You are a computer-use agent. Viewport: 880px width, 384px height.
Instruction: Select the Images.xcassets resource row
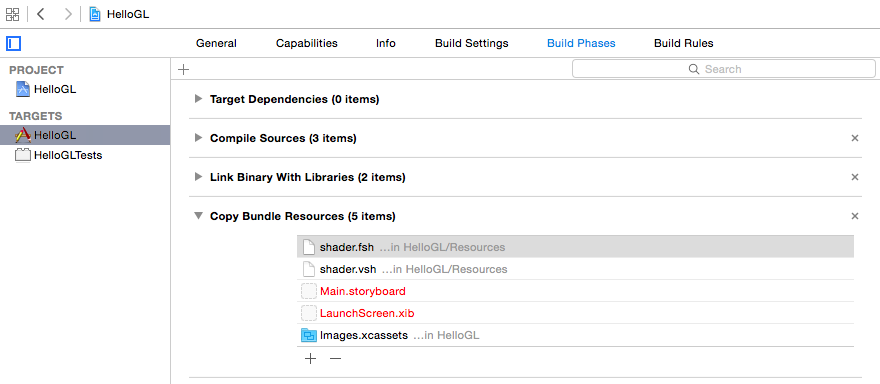click(575, 336)
